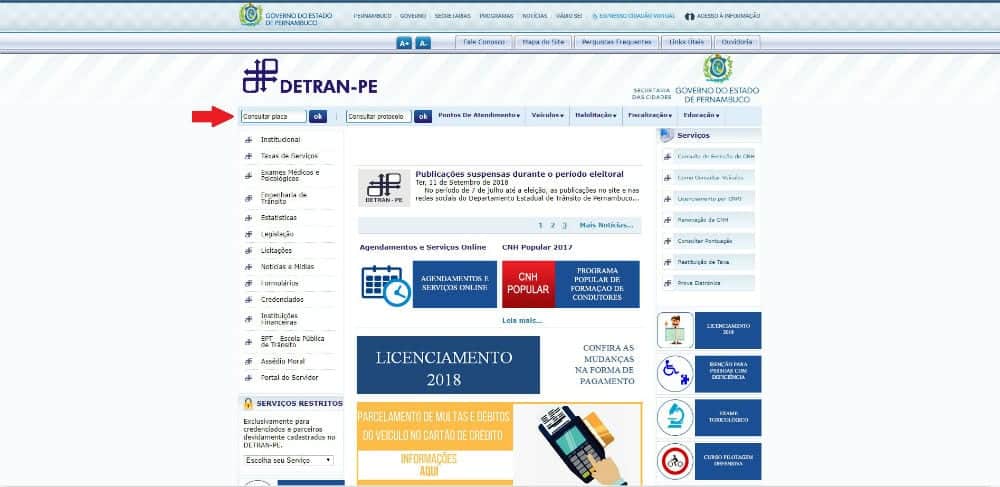Screen dimensions: 1000x487
Task: Open EPT - Escola Pública de Trânsito
Action: pos(293,342)
